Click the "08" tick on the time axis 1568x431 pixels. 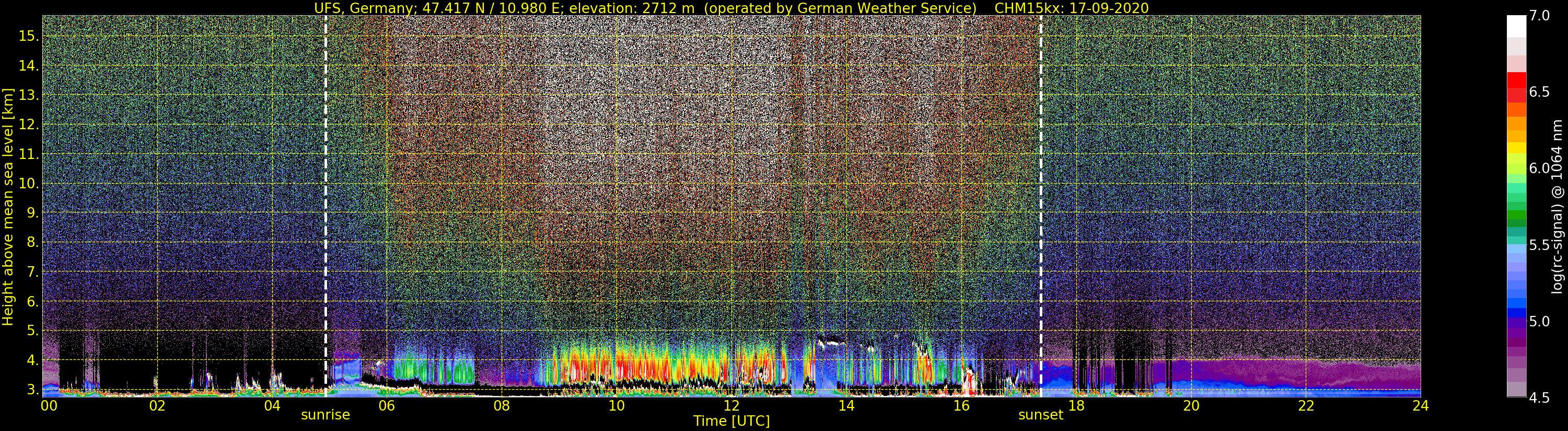tap(502, 406)
